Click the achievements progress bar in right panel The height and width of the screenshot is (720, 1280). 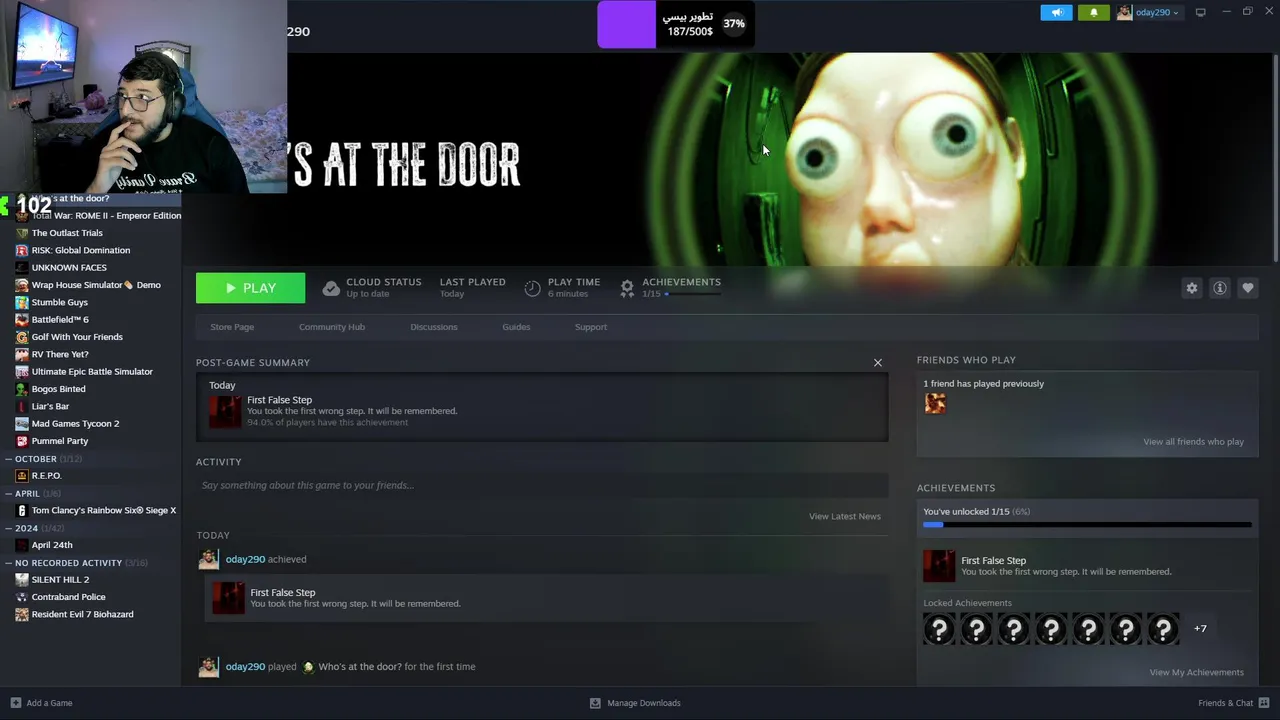pyautogui.click(x=1087, y=524)
